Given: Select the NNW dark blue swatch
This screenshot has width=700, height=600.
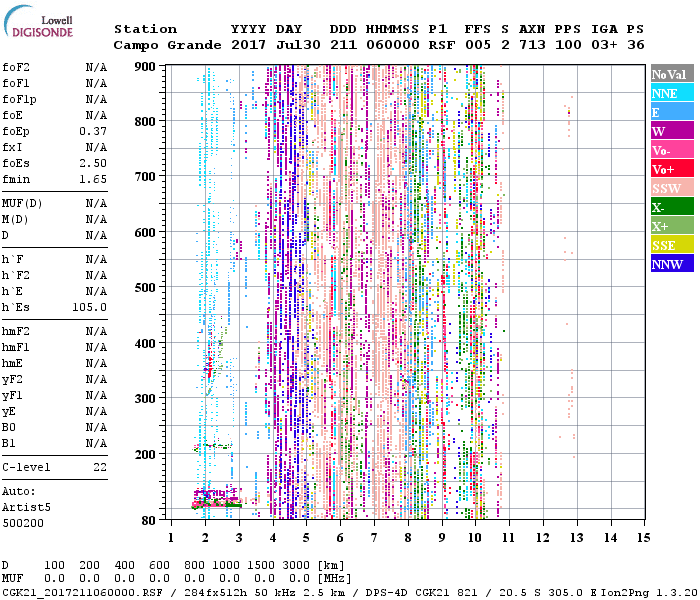Looking at the screenshot, I should [672, 263].
